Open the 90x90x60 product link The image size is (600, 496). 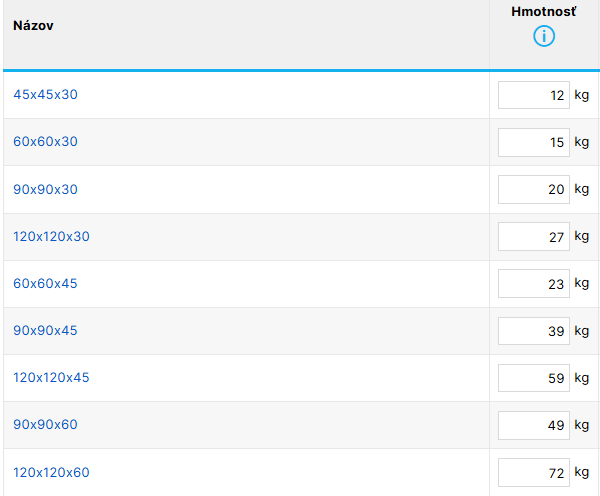pos(46,424)
